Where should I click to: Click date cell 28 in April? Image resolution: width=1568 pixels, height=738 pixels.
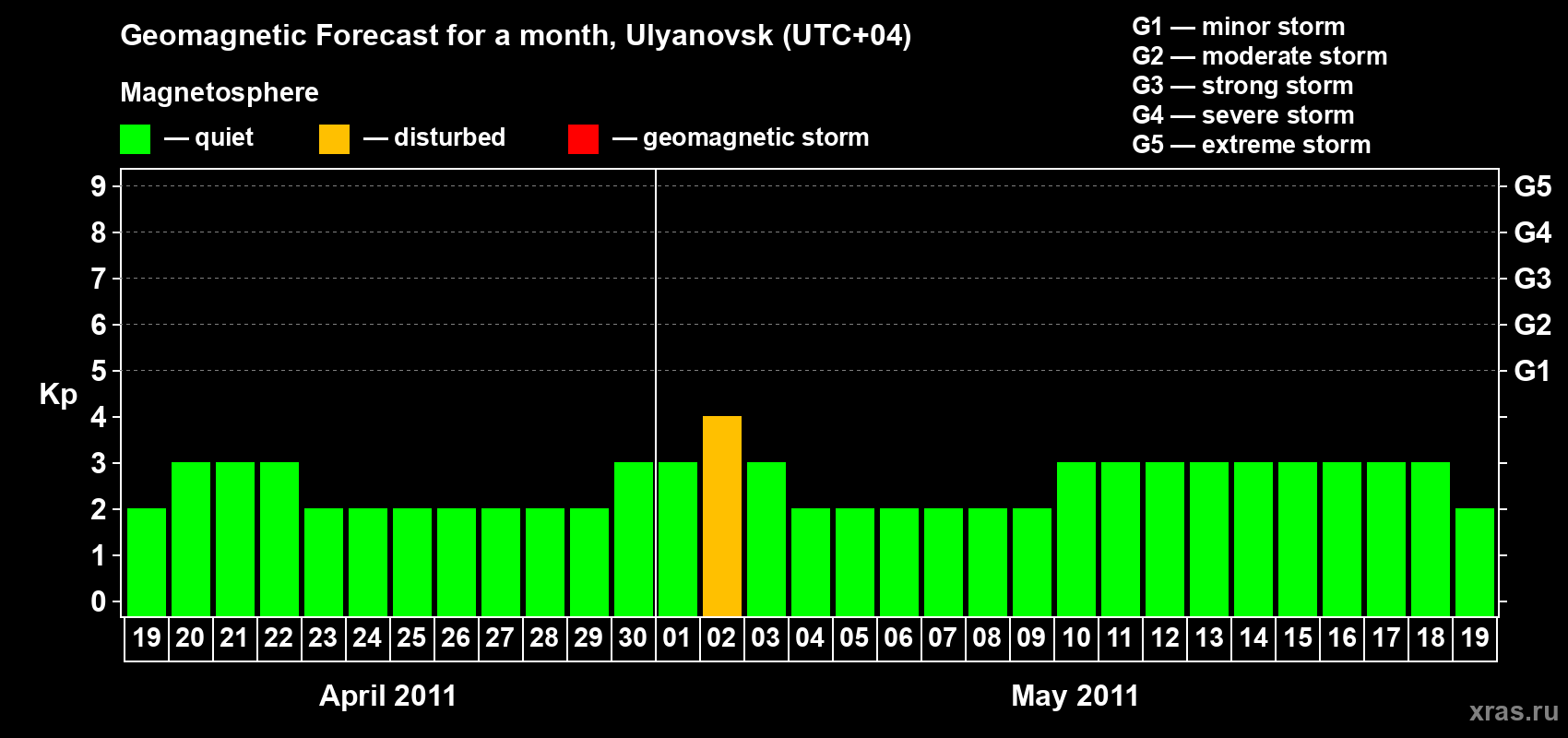pyautogui.click(x=545, y=638)
